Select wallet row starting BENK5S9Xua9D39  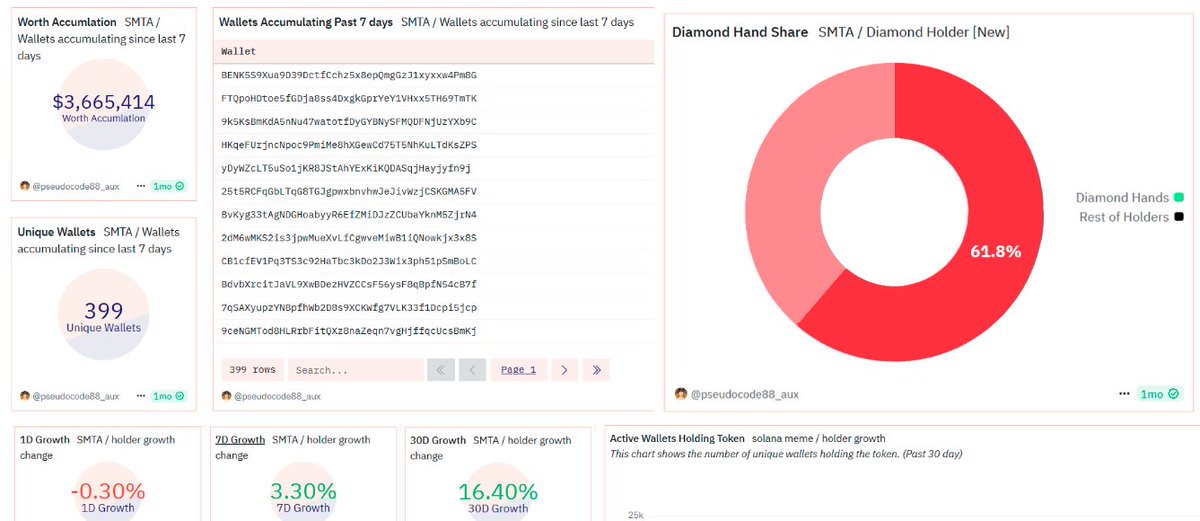tap(433, 75)
